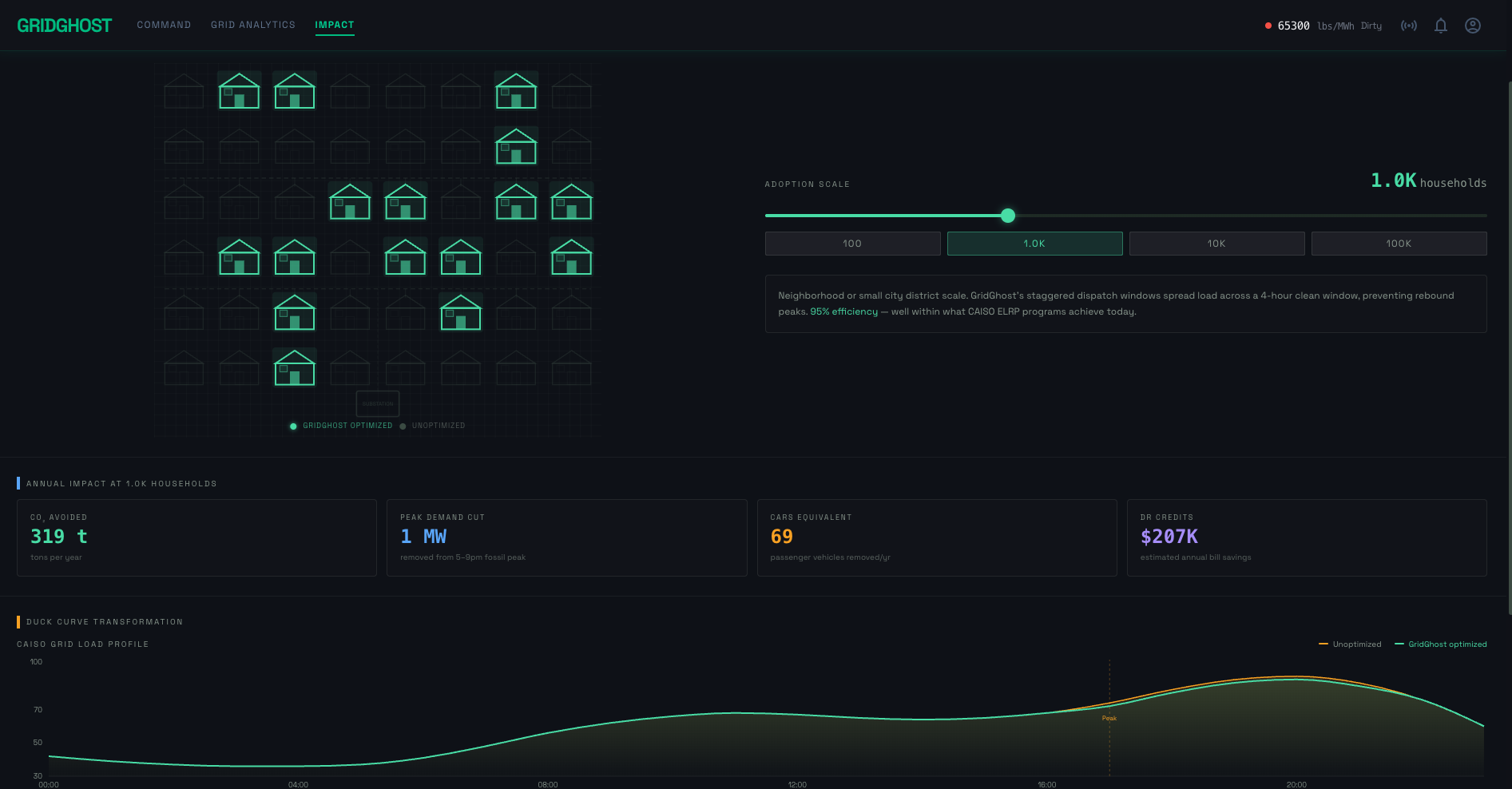Select the lit house in the bottom row
1512x789 pixels.
[x=295, y=367]
